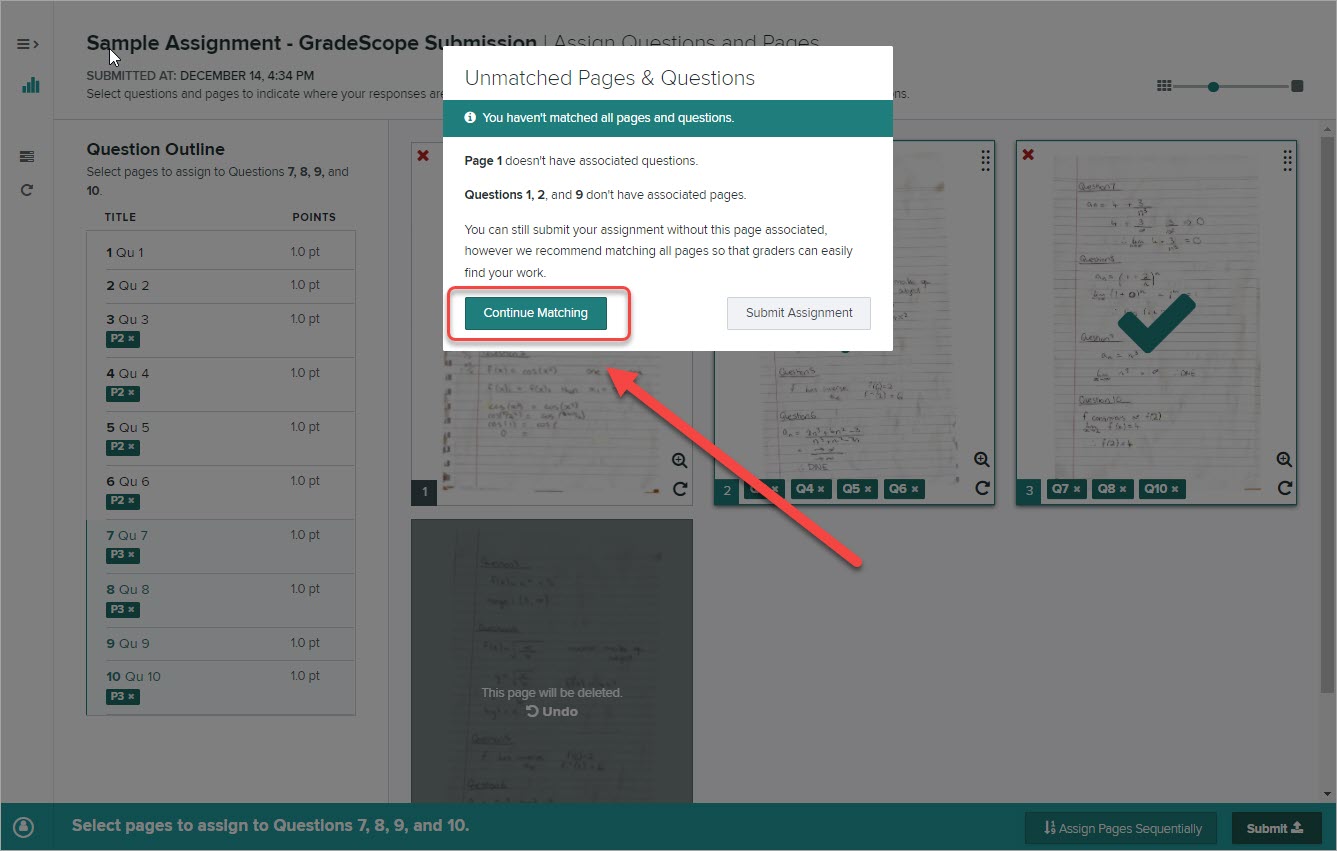Select question 9 Qu 9 in the outline
This screenshot has width=1337, height=851.
pos(221,644)
